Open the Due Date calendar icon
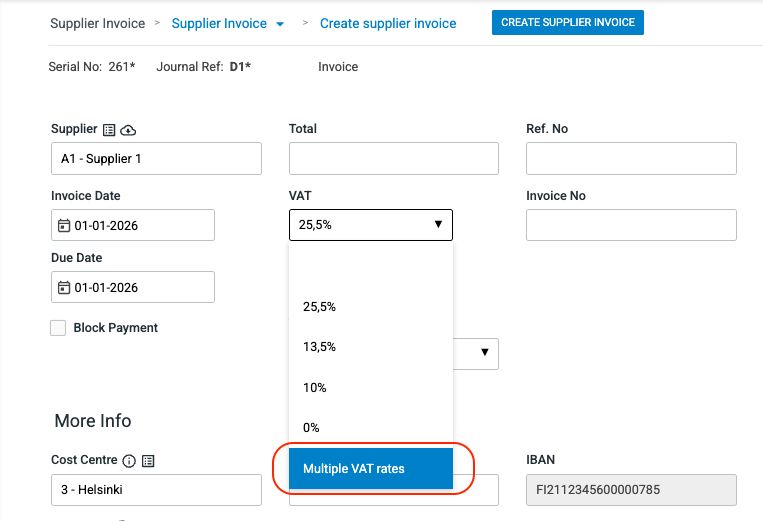The width and height of the screenshot is (763, 521). (64, 288)
